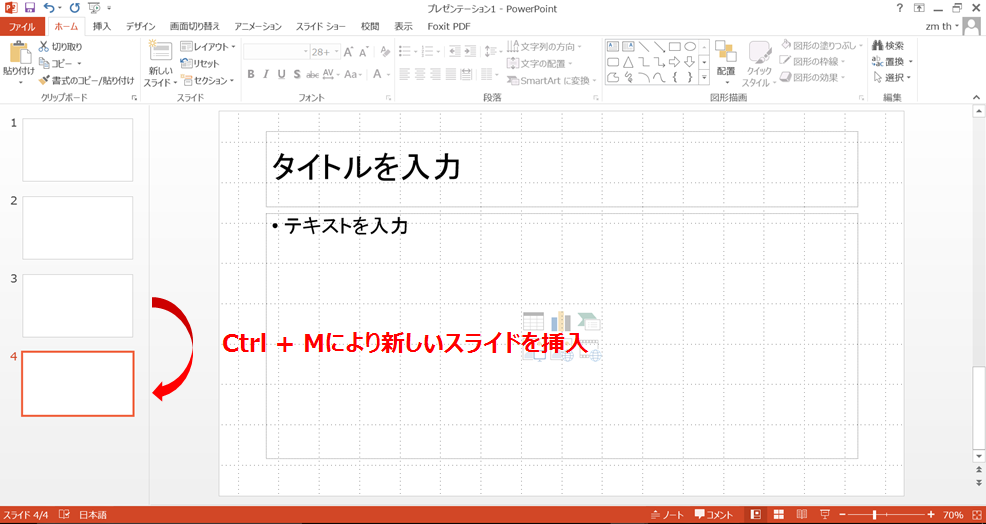
Task: Switch to the Foxit PDF tab
Action: [449, 26]
